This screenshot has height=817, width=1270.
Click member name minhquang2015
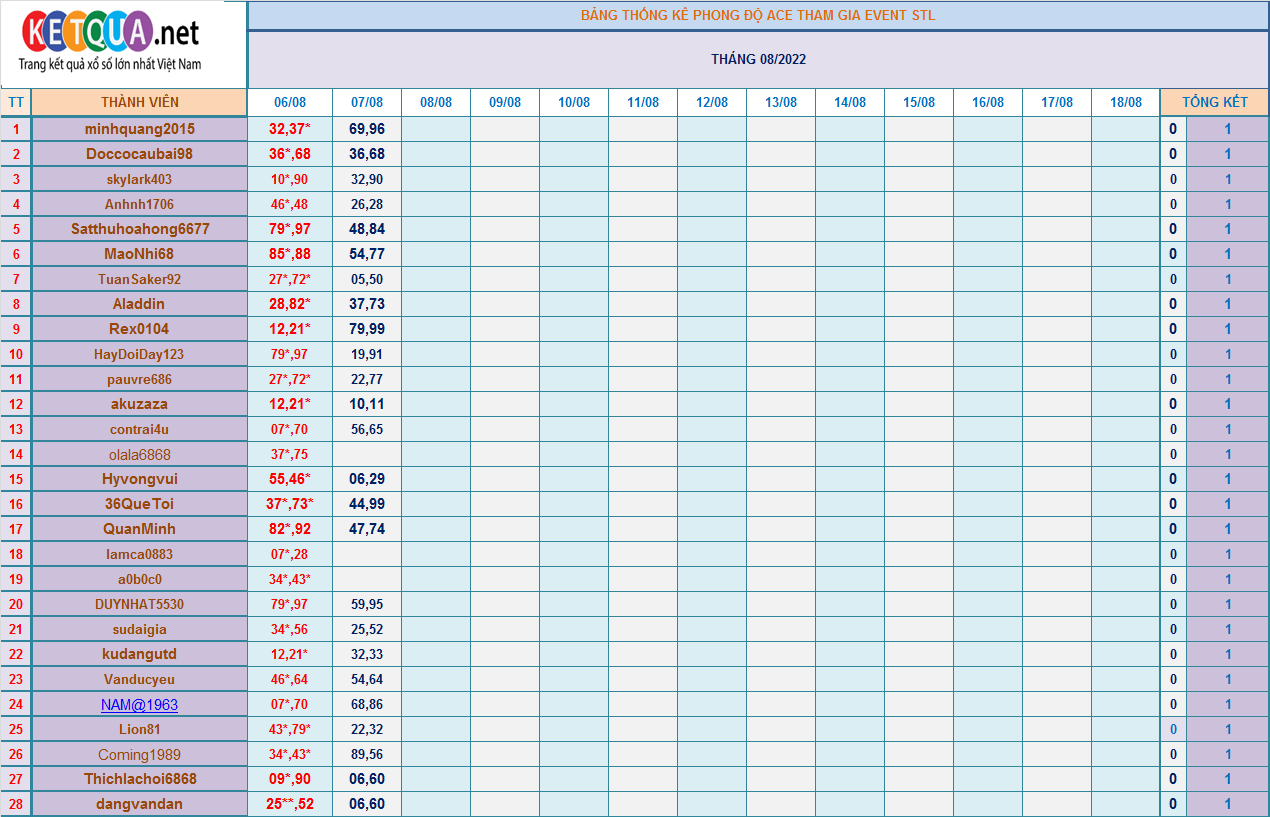coord(139,129)
